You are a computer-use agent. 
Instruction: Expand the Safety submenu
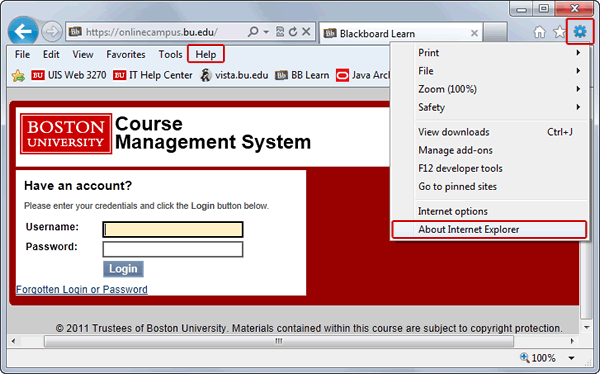pos(489,107)
